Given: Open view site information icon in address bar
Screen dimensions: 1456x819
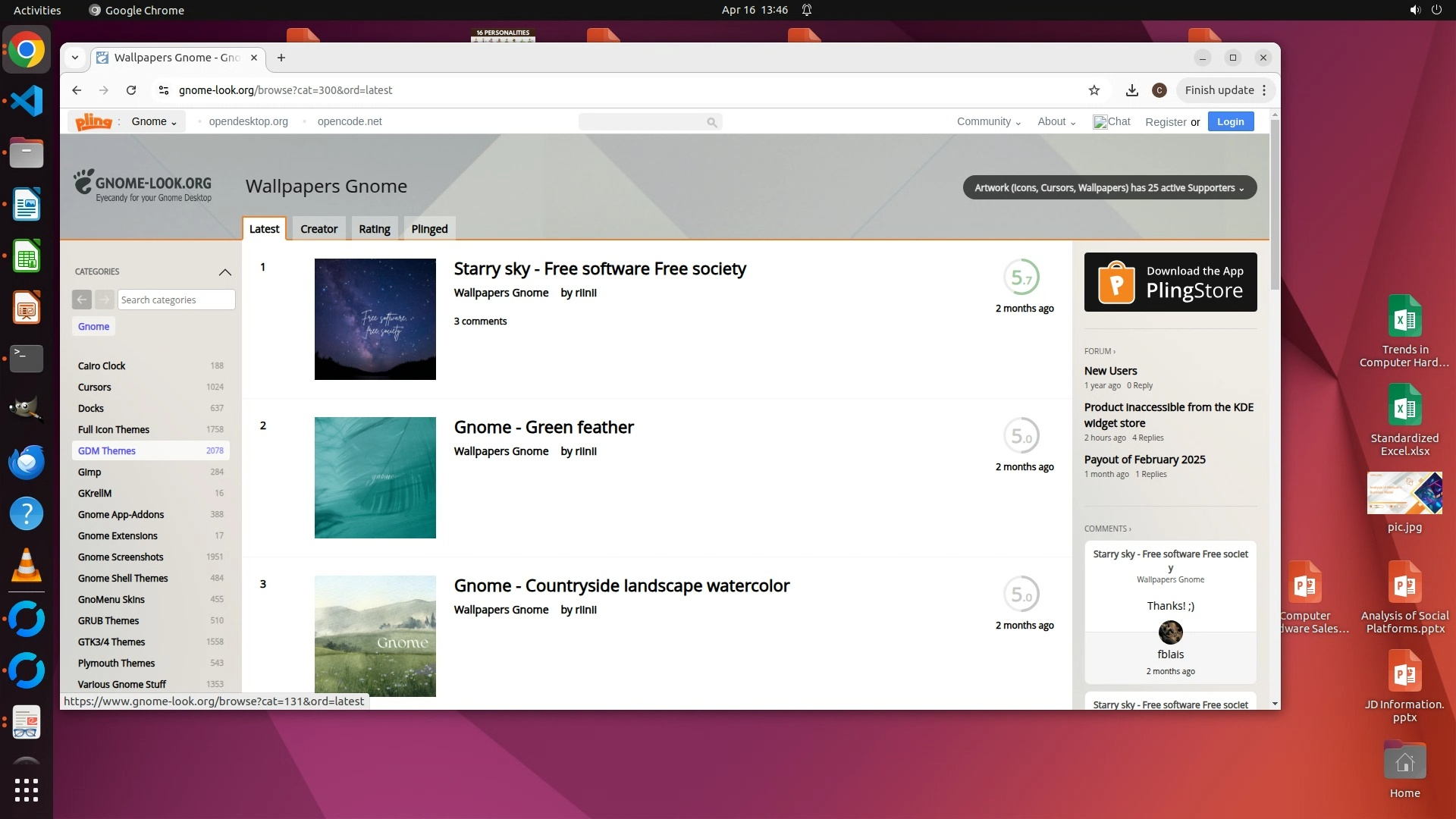Looking at the screenshot, I should (x=163, y=90).
